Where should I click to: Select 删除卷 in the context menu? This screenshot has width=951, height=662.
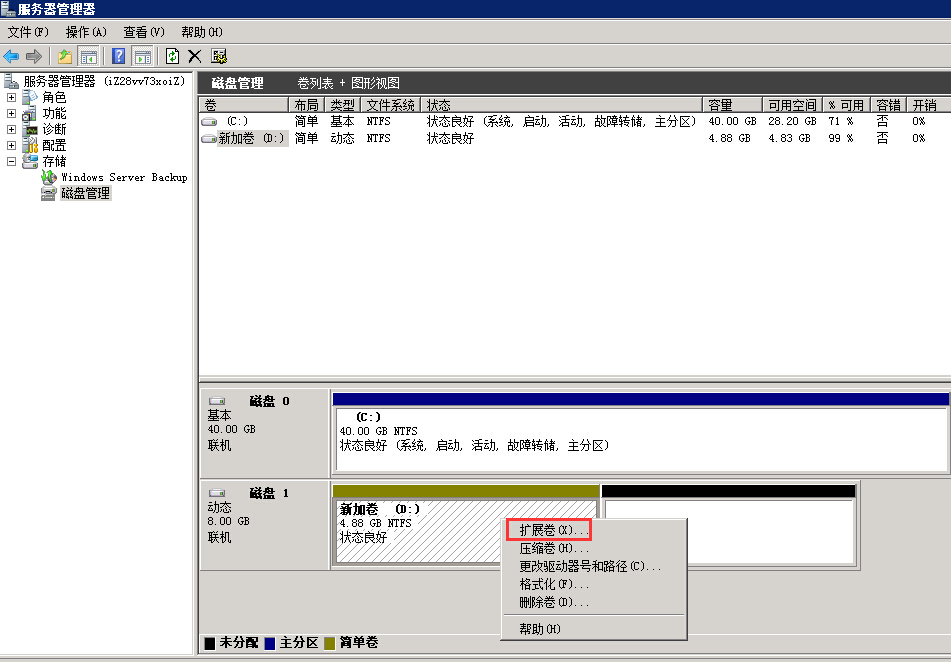(x=553, y=602)
